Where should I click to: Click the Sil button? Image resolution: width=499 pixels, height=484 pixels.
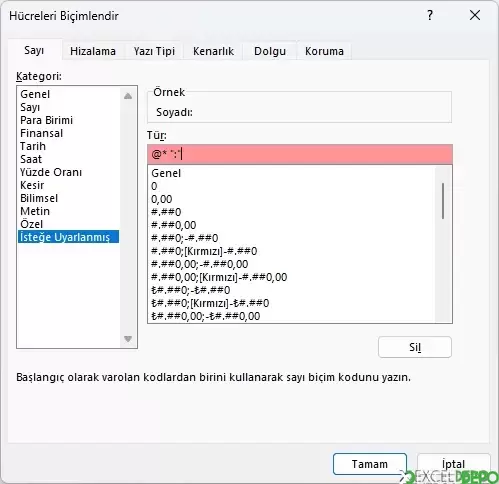(x=415, y=347)
